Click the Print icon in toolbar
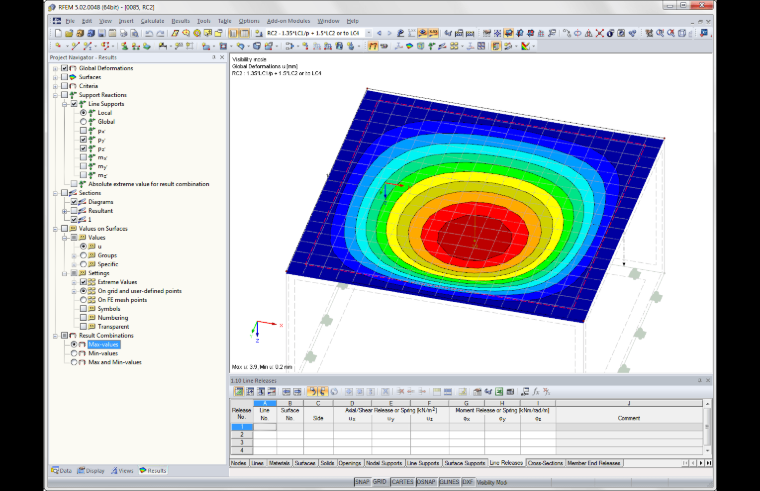This screenshot has height=491, width=760. [x=124, y=33]
